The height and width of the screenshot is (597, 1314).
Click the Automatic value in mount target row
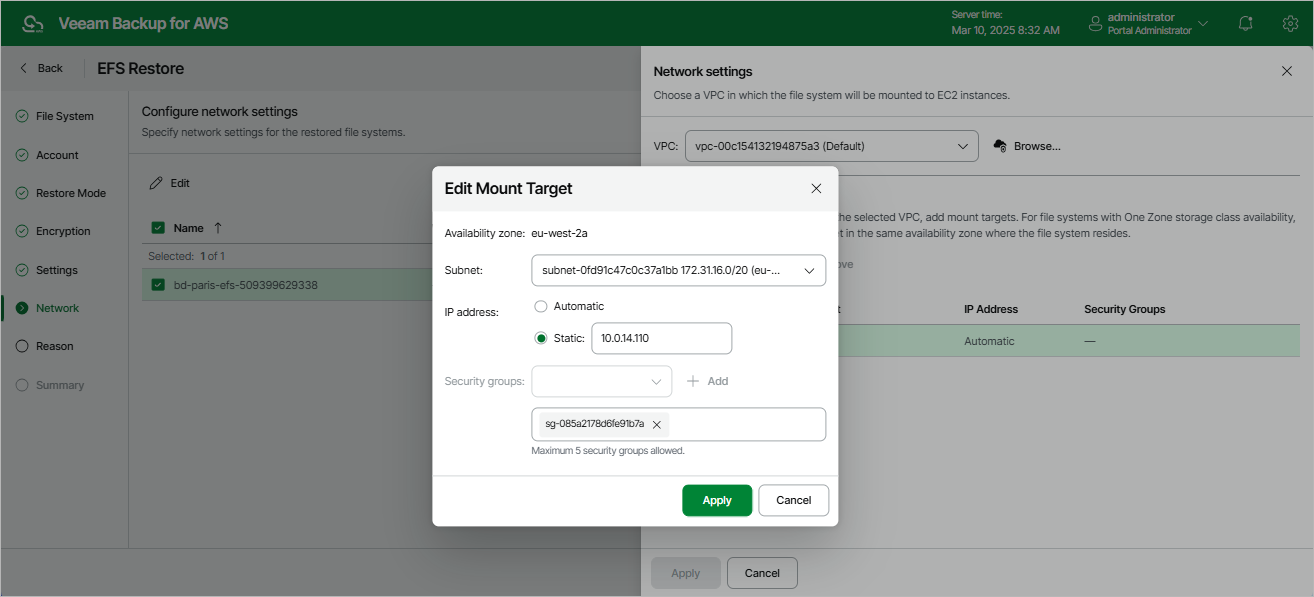click(989, 341)
